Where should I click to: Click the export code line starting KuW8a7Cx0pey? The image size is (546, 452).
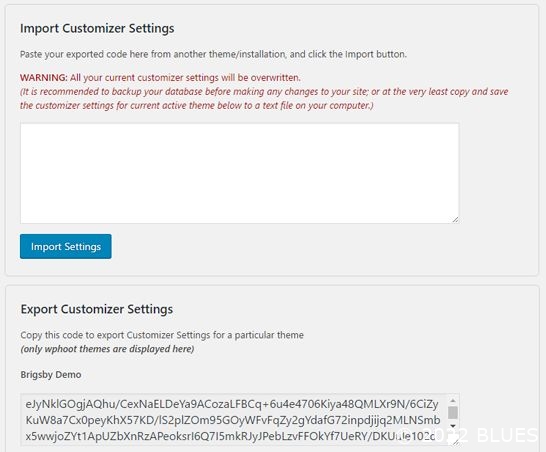click(233, 420)
